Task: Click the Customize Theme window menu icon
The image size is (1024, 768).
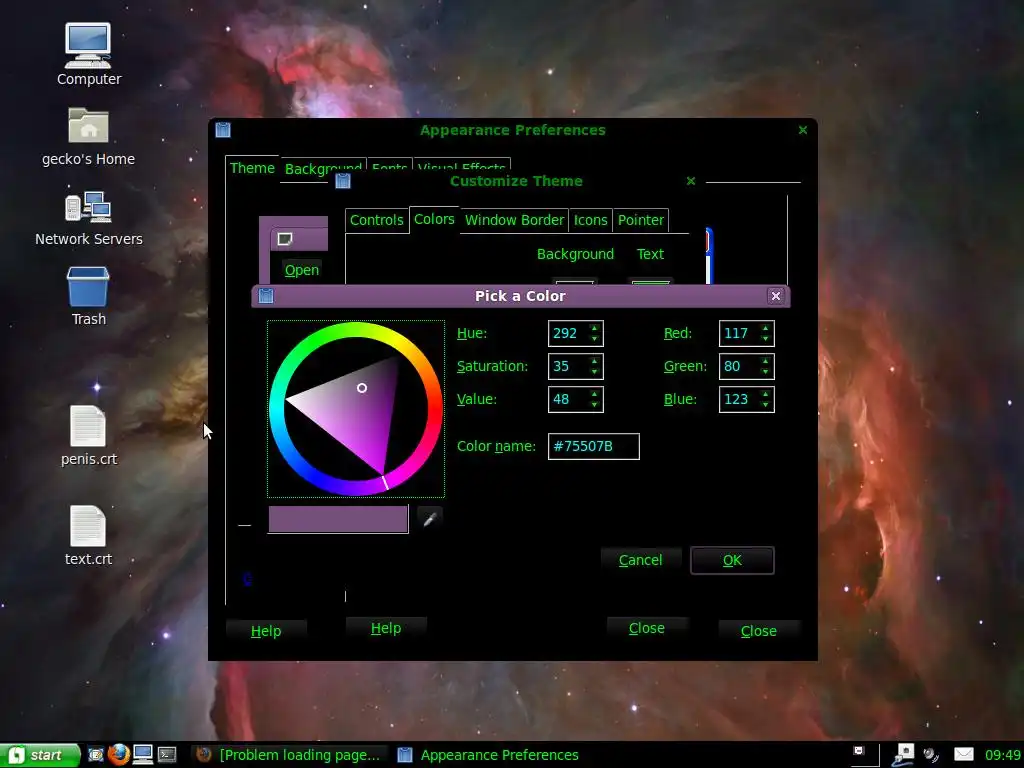Action: (343, 181)
